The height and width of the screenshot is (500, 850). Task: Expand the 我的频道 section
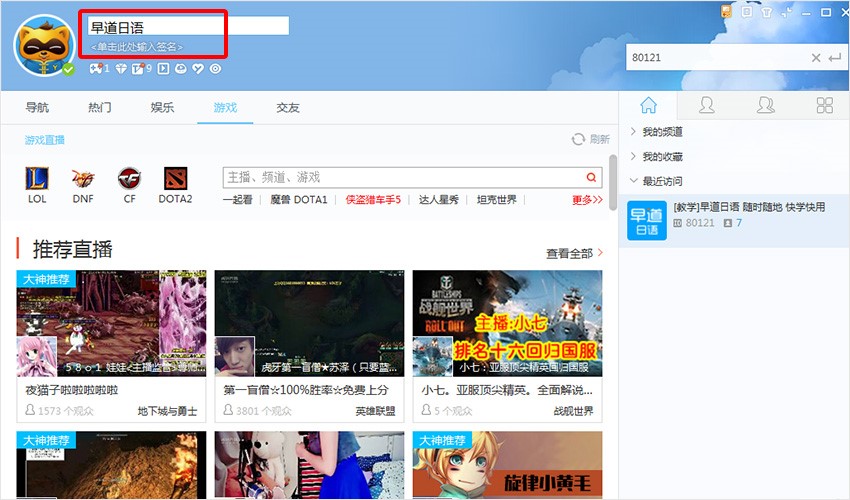pyautogui.click(x=662, y=132)
